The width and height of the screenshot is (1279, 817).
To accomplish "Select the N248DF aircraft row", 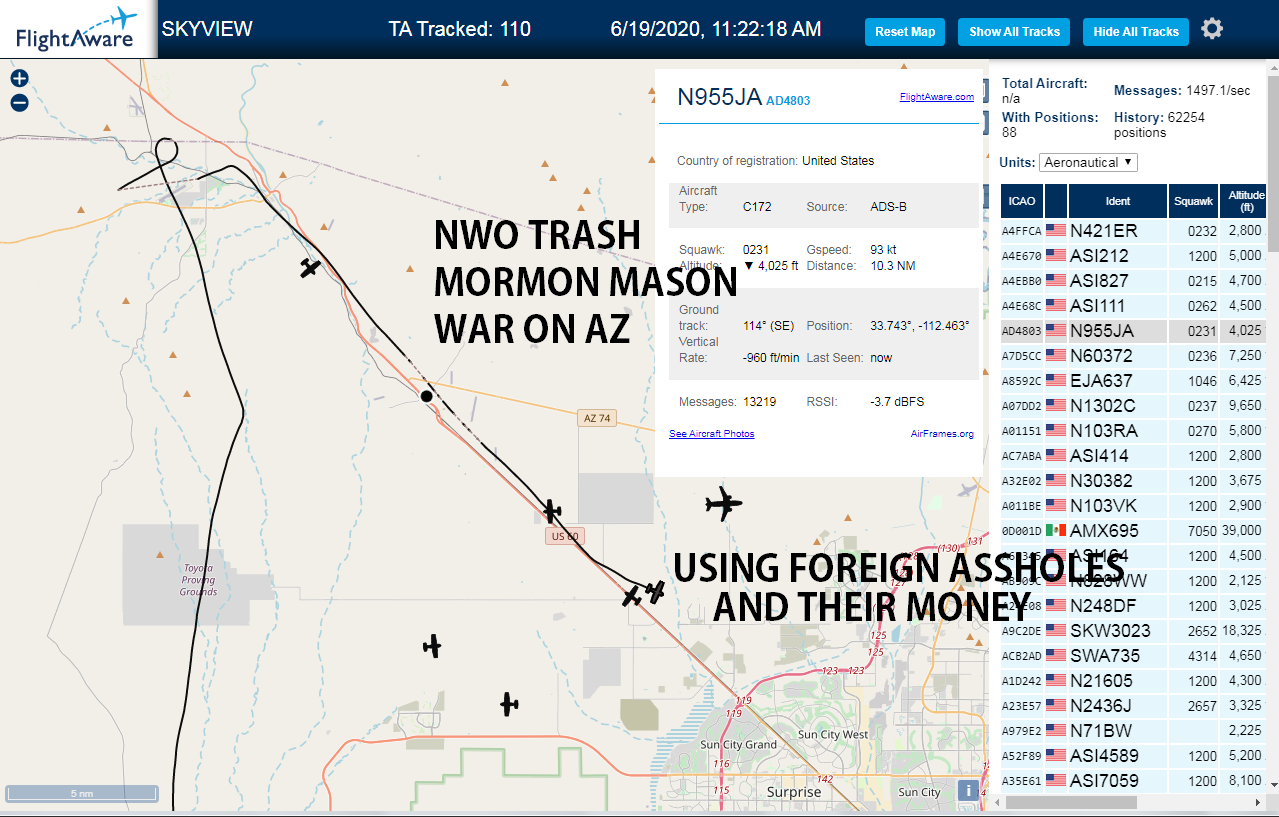I will [x=1134, y=606].
